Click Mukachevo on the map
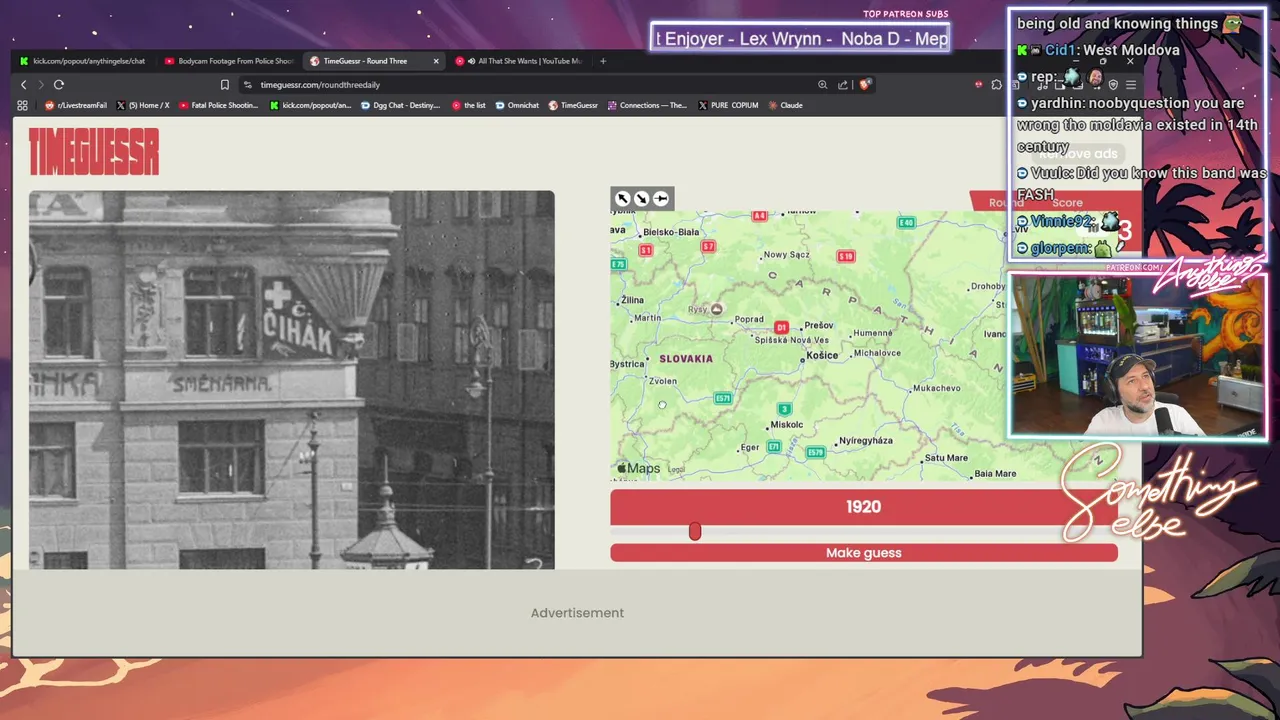1280x720 pixels. pyautogui.click(x=937, y=388)
